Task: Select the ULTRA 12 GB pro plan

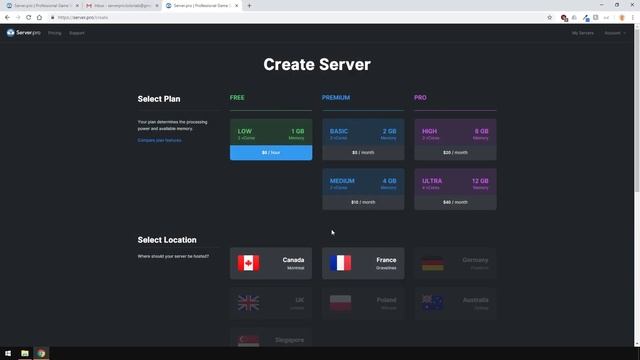Action: 456,189
